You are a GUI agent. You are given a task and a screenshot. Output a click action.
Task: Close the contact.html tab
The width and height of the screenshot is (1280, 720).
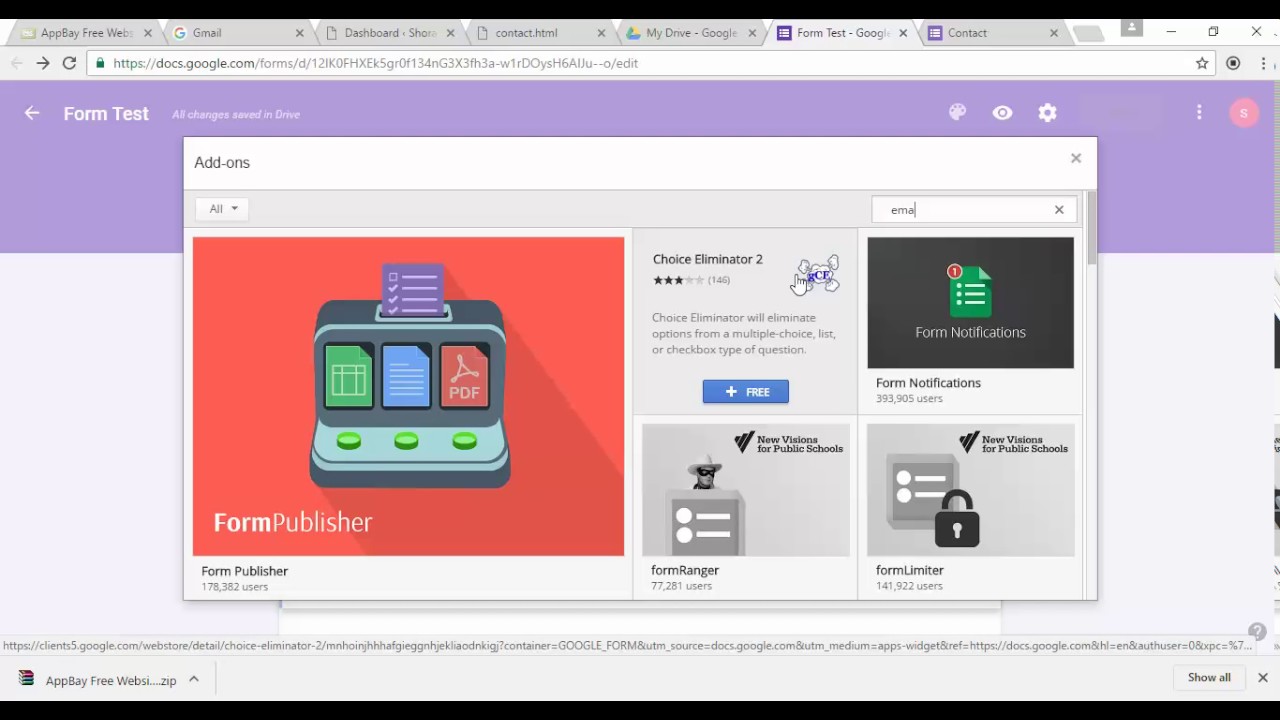coord(601,33)
